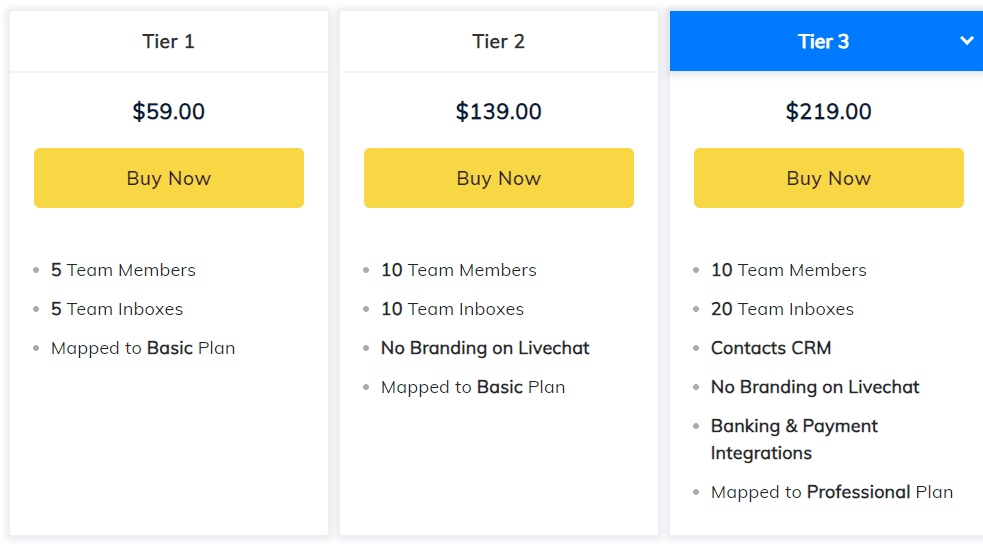The height and width of the screenshot is (544, 983).
Task: Click the $139.00 price in Tier 2
Action: click(x=498, y=111)
